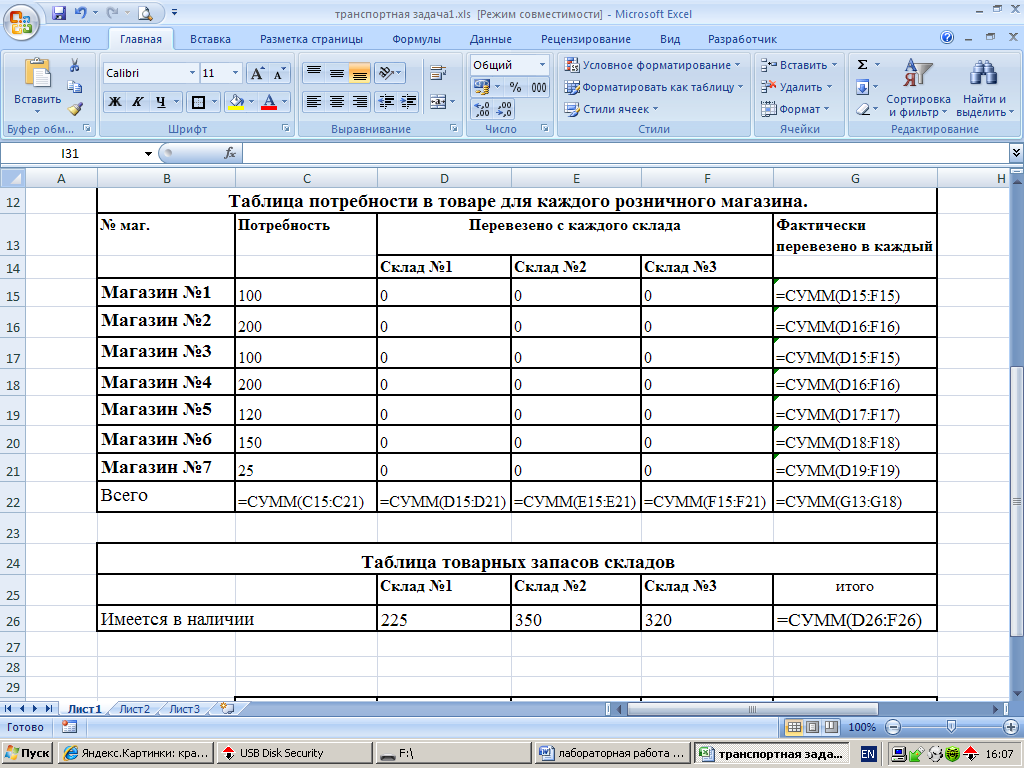The height and width of the screenshot is (768, 1024).
Task: Decrease font size with the smaller A
Action: click(x=279, y=73)
